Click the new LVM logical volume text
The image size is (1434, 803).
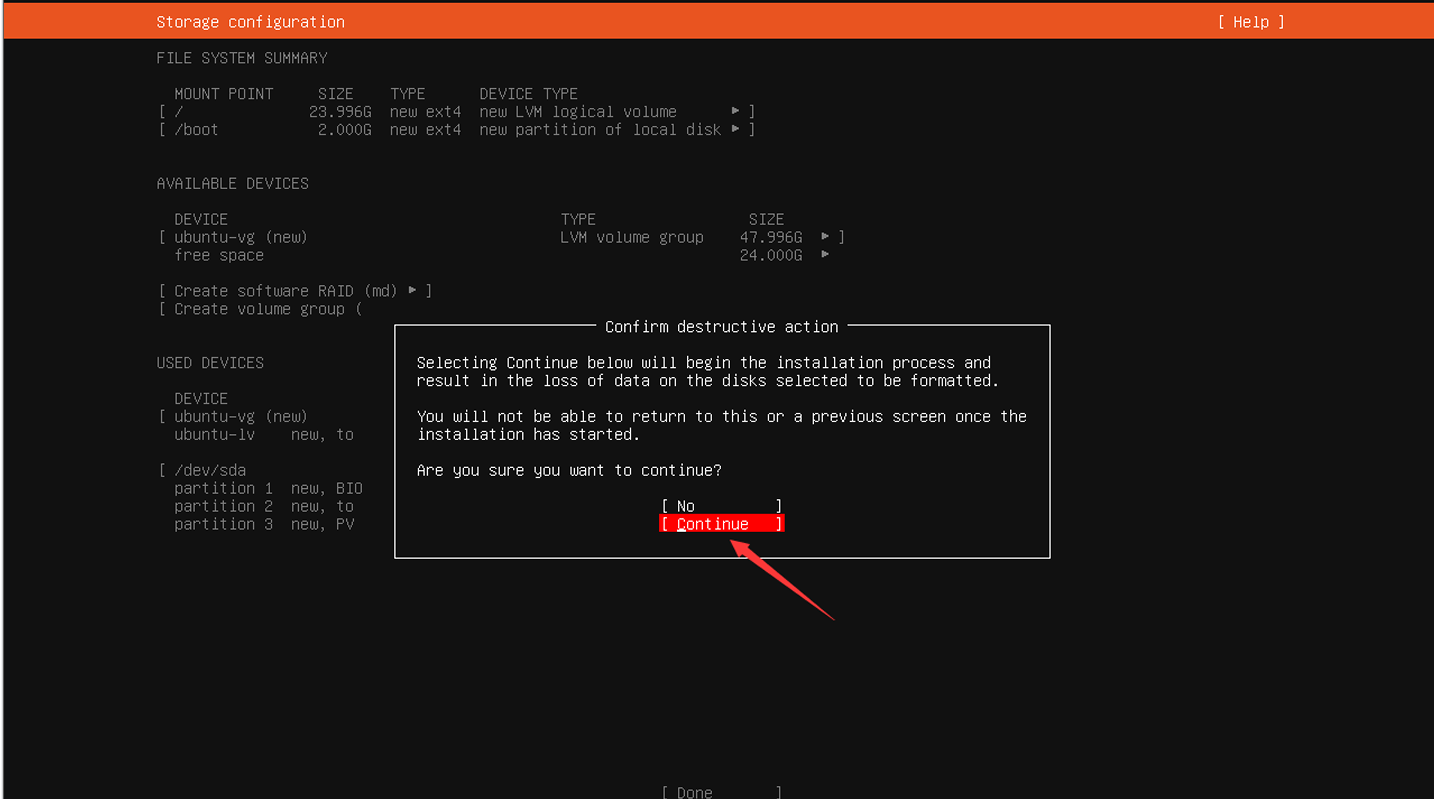(x=578, y=112)
